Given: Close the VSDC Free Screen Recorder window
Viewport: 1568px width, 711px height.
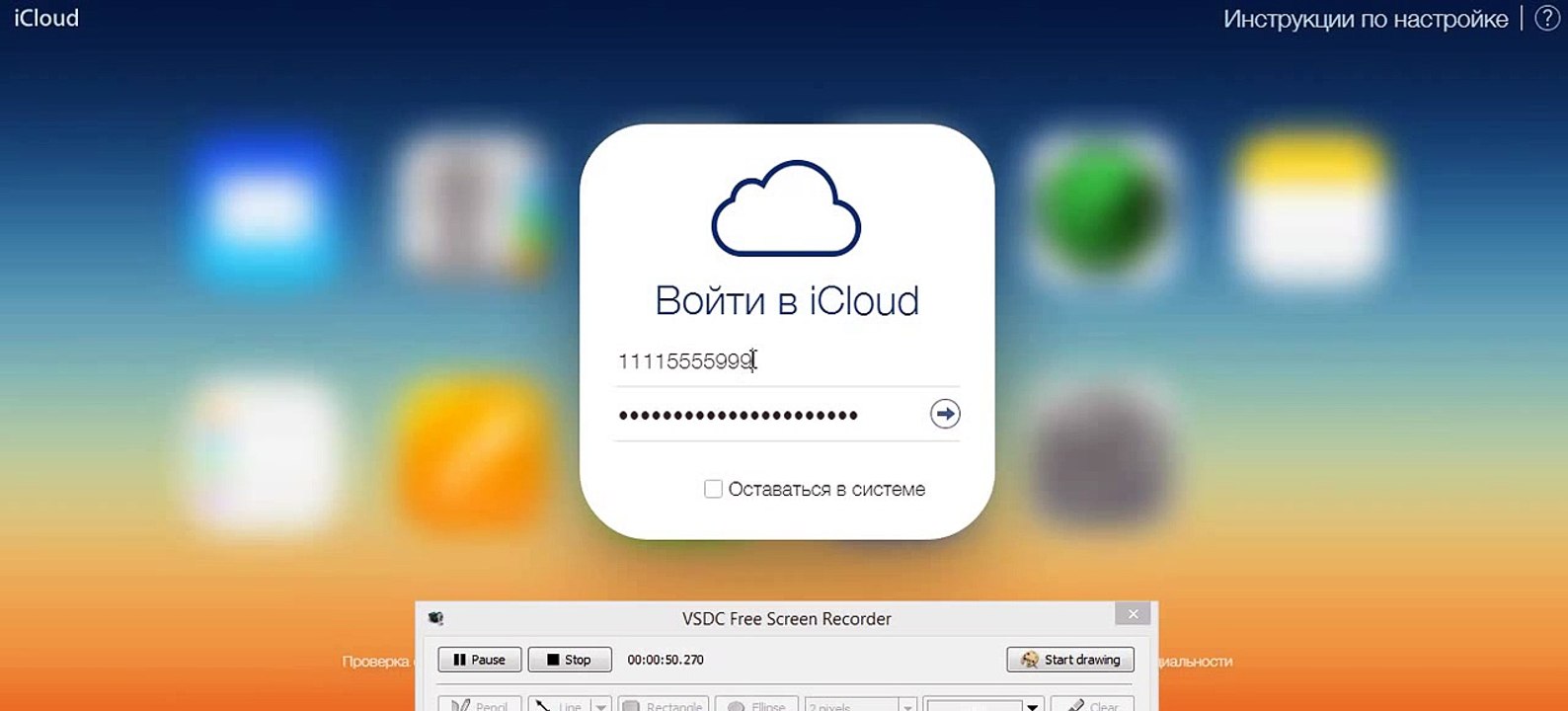Looking at the screenshot, I should tap(1133, 614).
